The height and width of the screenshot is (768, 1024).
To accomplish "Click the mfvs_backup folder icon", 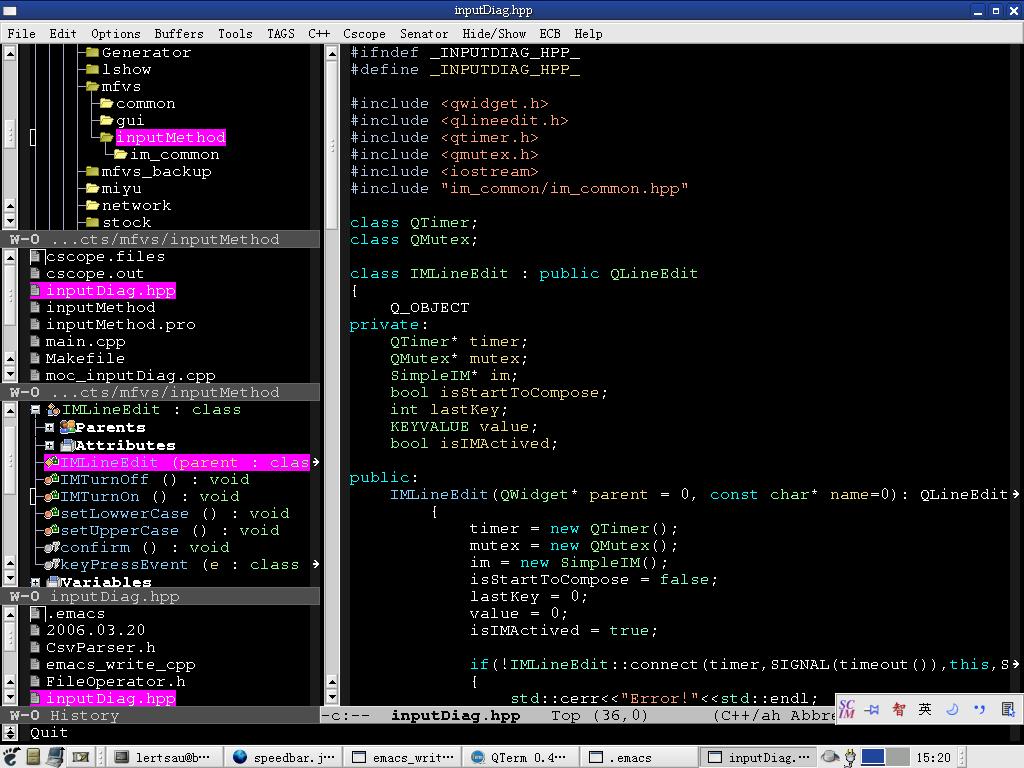I will [92, 171].
